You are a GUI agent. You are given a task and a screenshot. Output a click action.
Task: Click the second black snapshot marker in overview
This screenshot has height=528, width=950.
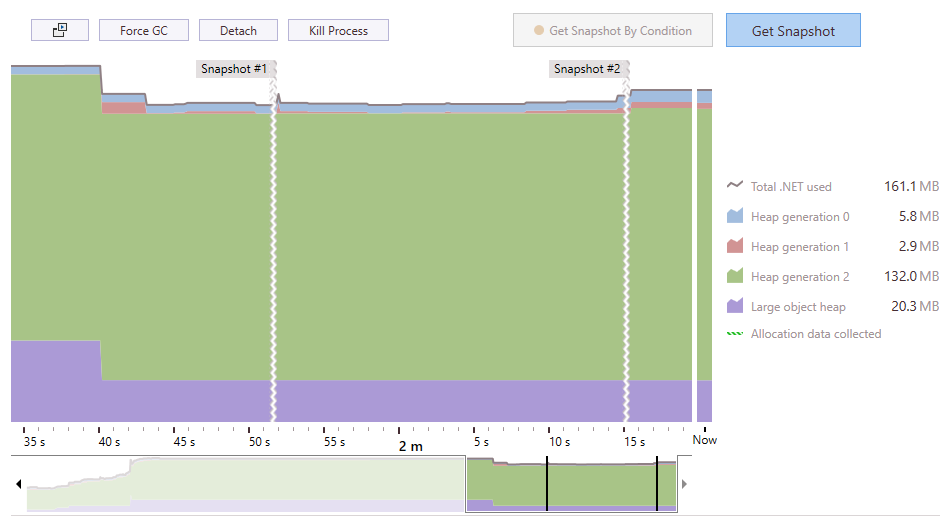pos(657,484)
